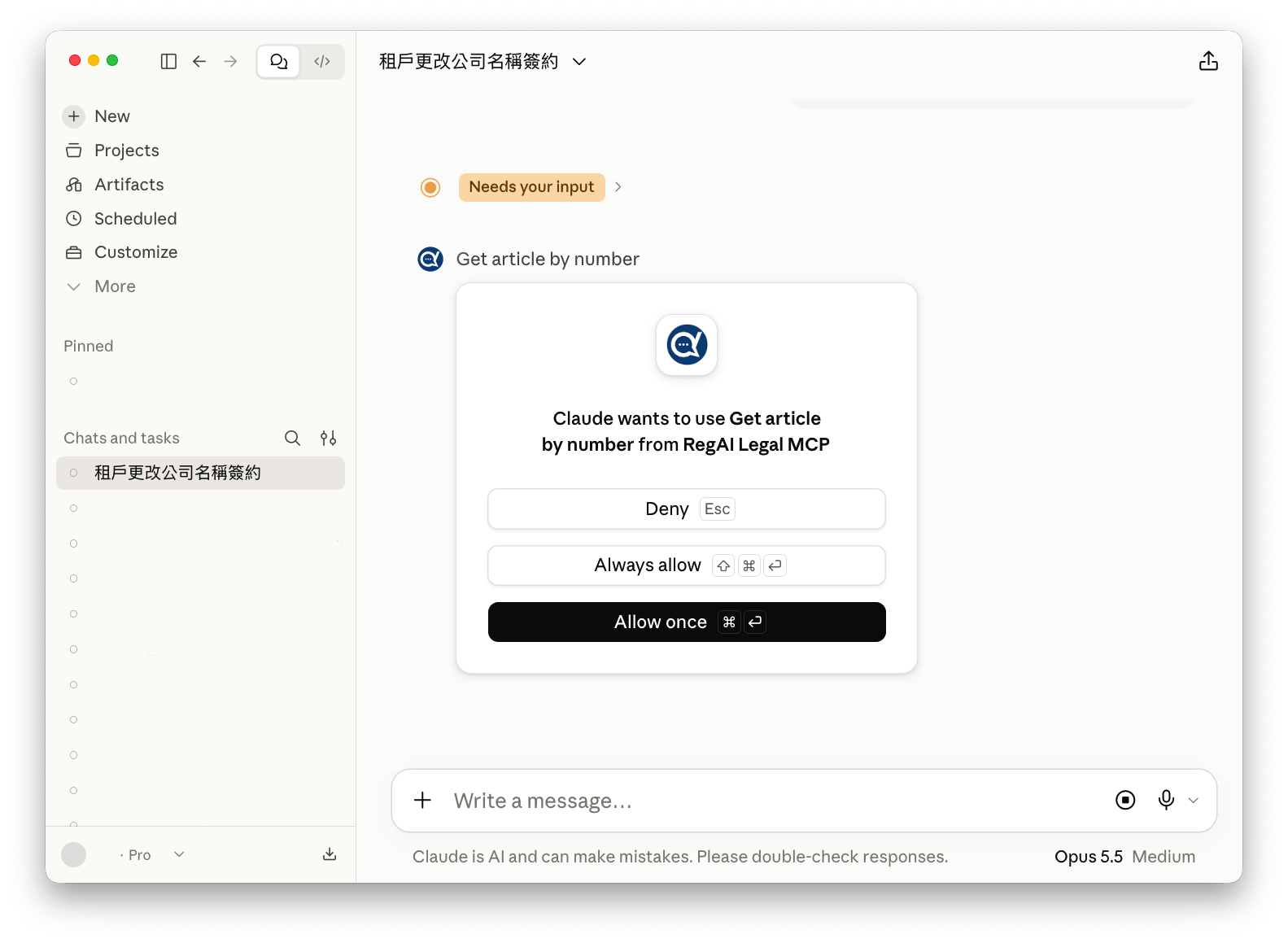Toggle the sidebar panel icon
The width and height of the screenshot is (1288, 943).
pyautogui.click(x=168, y=61)
